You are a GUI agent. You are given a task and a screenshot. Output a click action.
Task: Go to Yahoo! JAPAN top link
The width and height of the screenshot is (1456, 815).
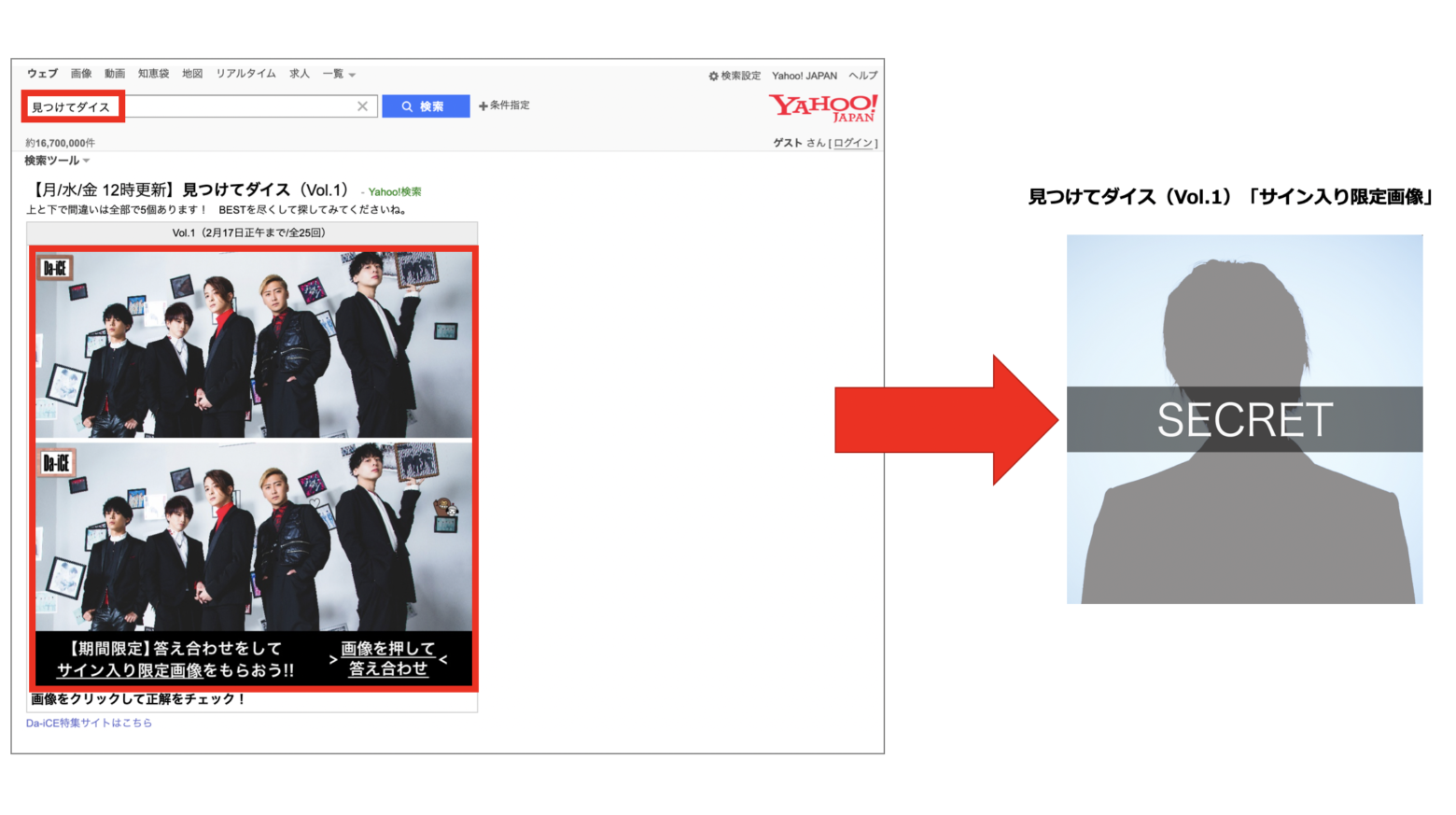click(804, 76)
